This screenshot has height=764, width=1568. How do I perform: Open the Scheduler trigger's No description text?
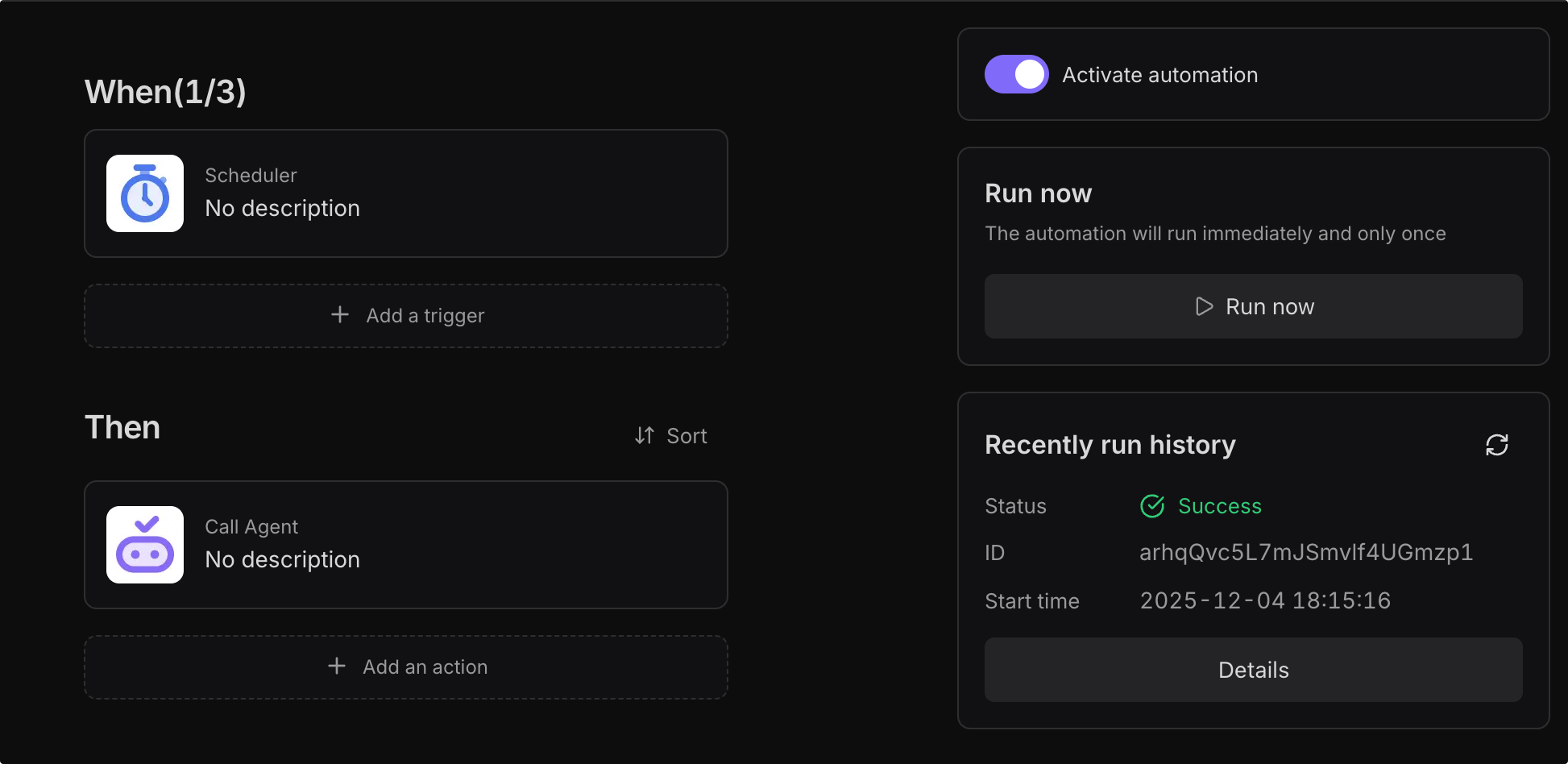point(282,209)
